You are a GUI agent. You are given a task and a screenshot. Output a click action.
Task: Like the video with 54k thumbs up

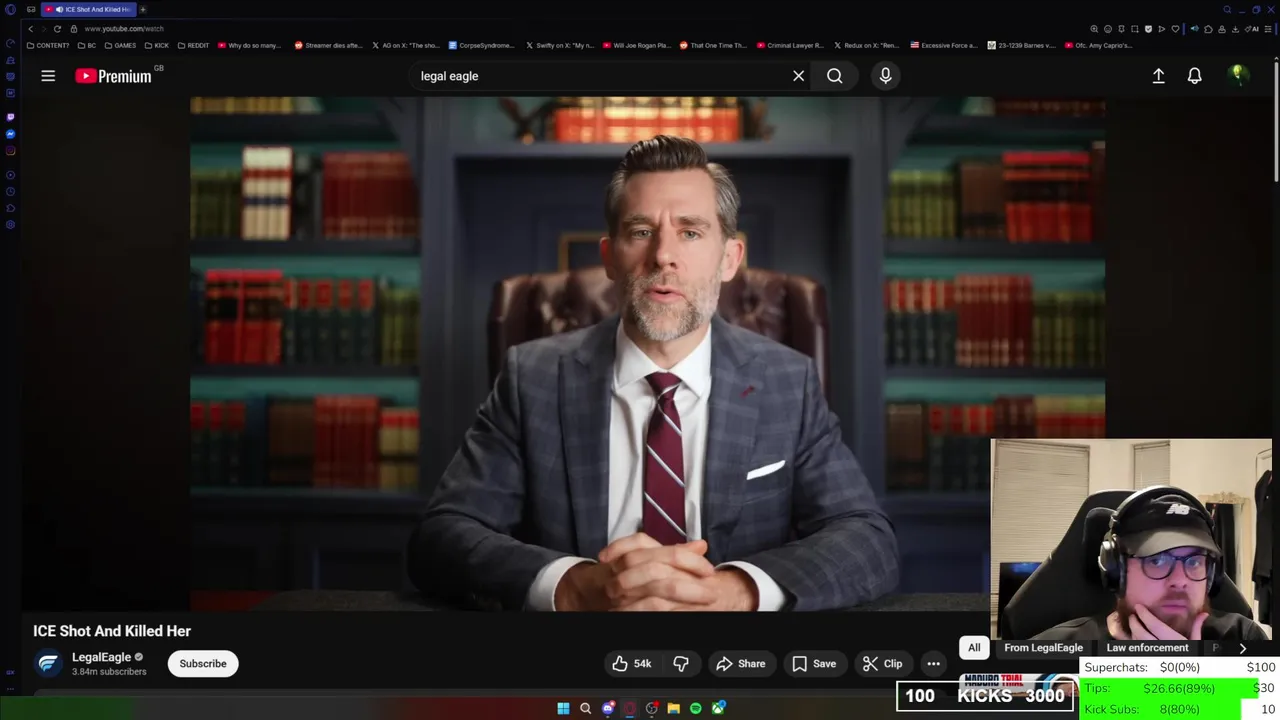click(x=632, y=663)
